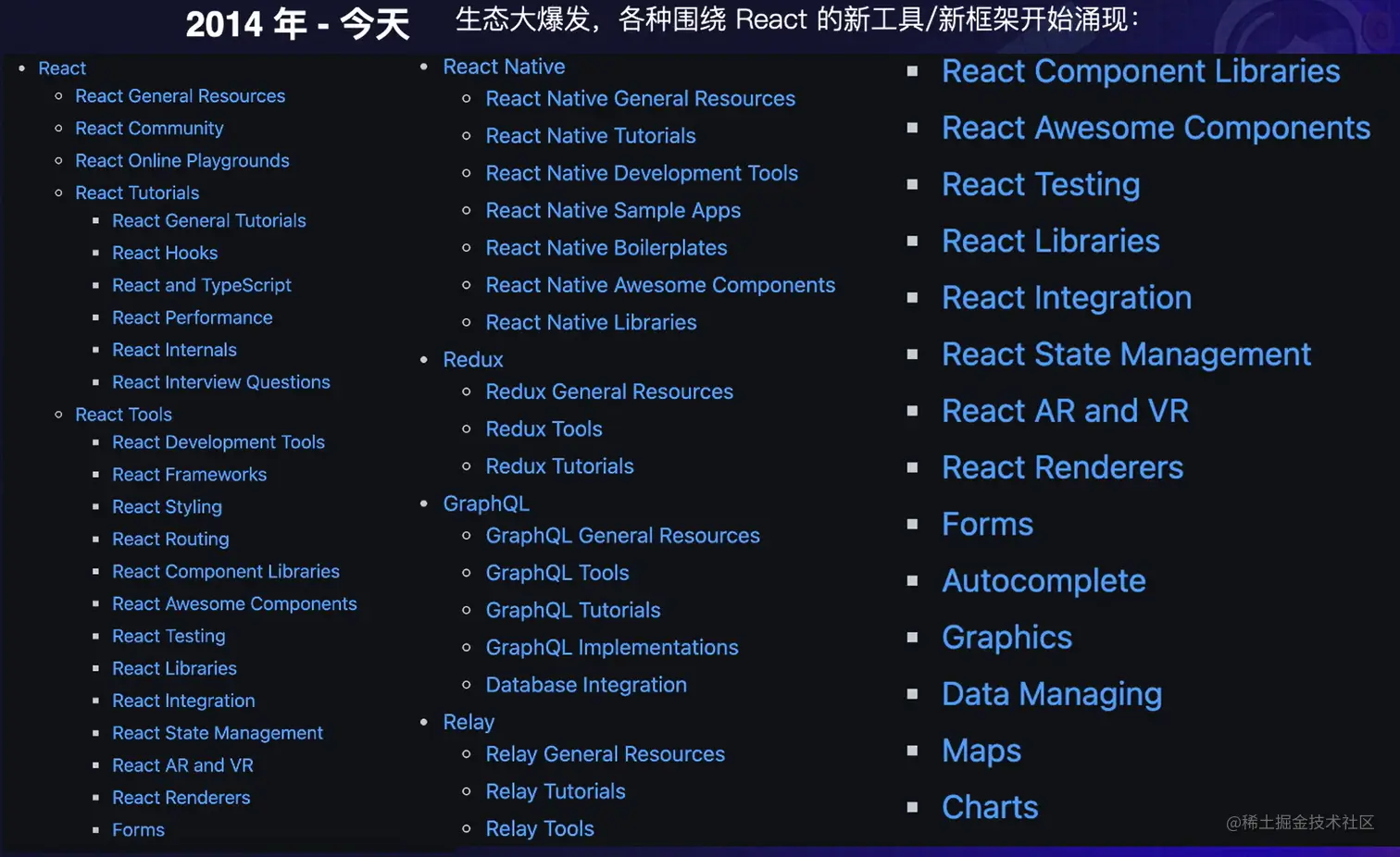Select 'GraphQL Tools'
Image resolution: width=1400 pixels, height=857 pixels.
pyautogui.click(x=556, y=574)
